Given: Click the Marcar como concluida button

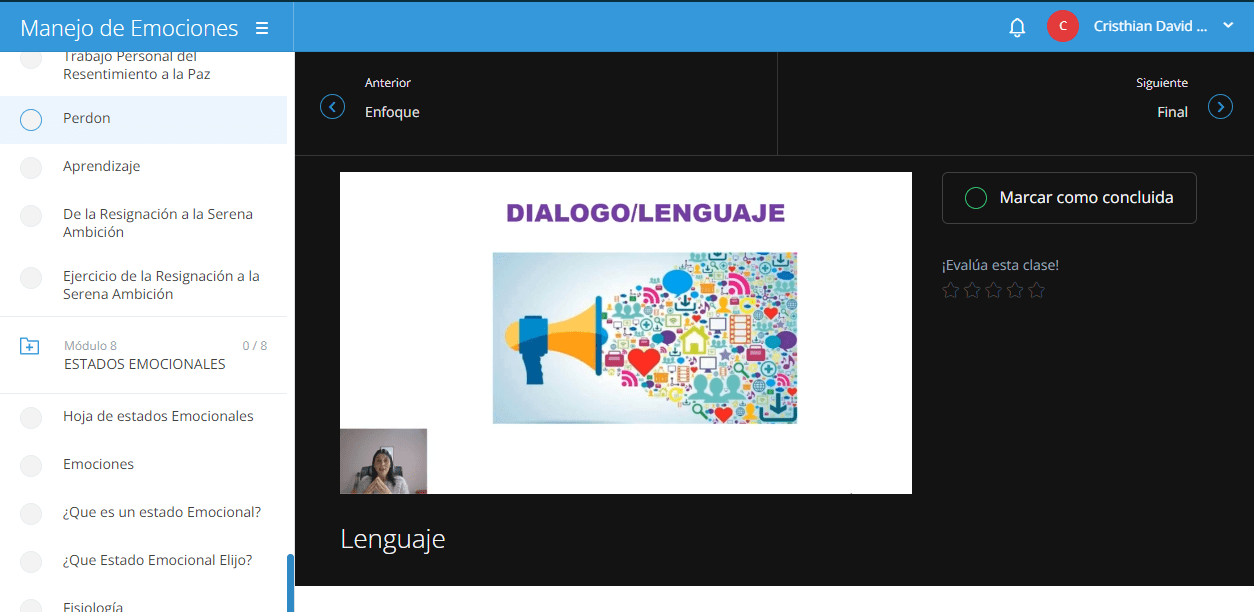Looking at the screenshot, I should (x=1069, y=198).
